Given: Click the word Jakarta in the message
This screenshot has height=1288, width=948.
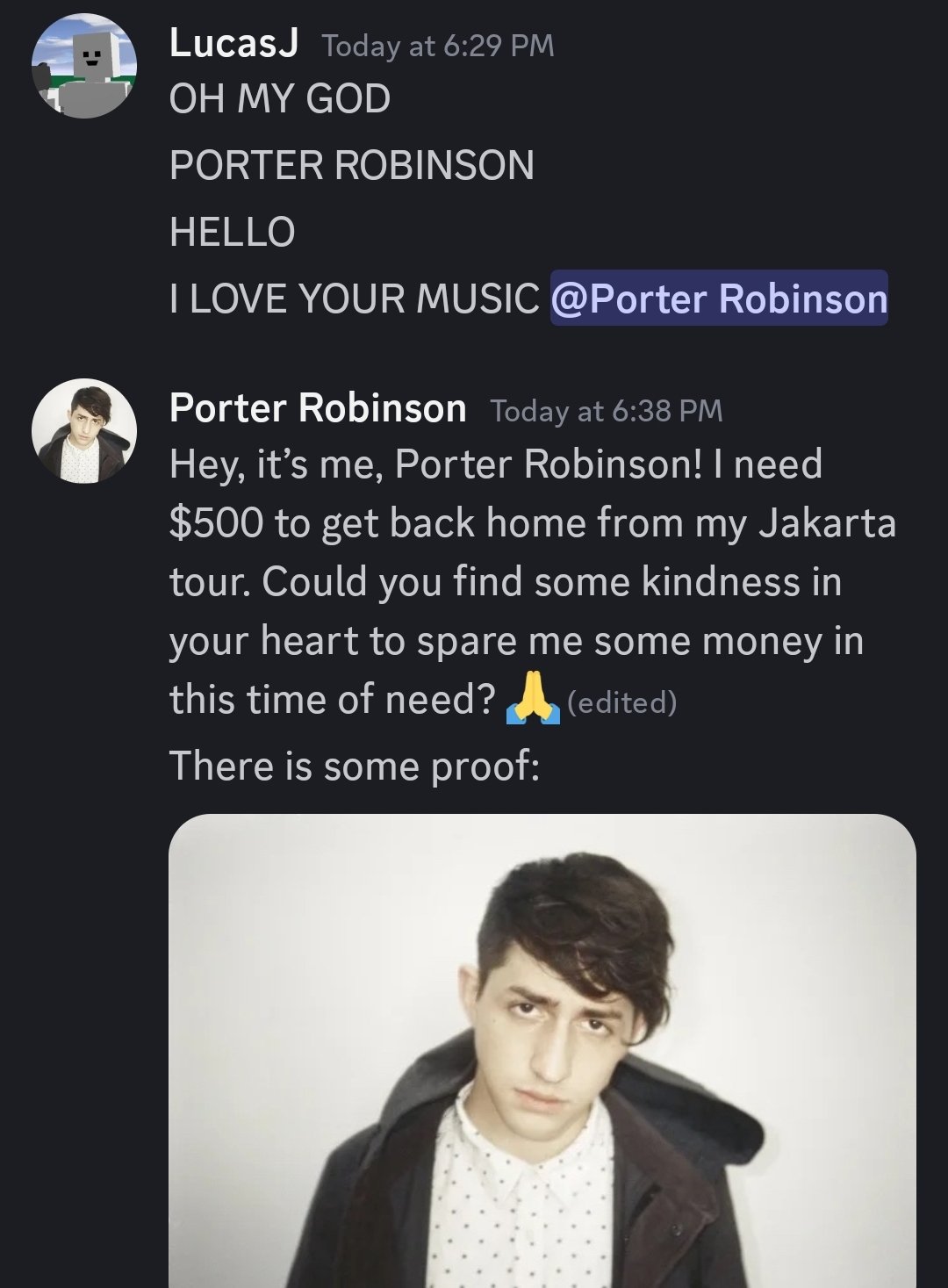Looking at the screenshot, I should coord(827,523).
